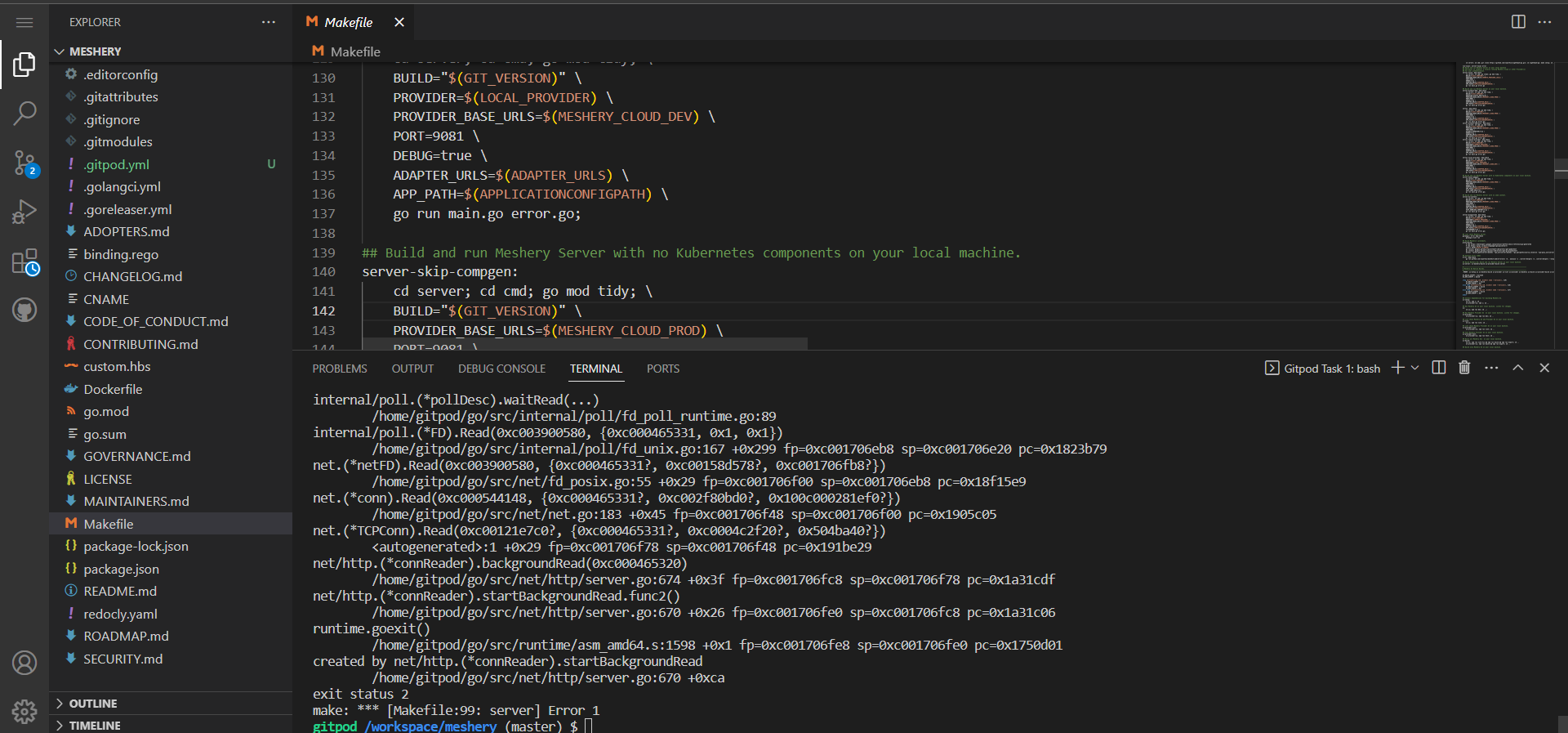Image resolution: width=1568 pixels, height=733 pixels.
Task: Open terminal panel more actions ellipsis
Action: click(x=1491, y=368)
